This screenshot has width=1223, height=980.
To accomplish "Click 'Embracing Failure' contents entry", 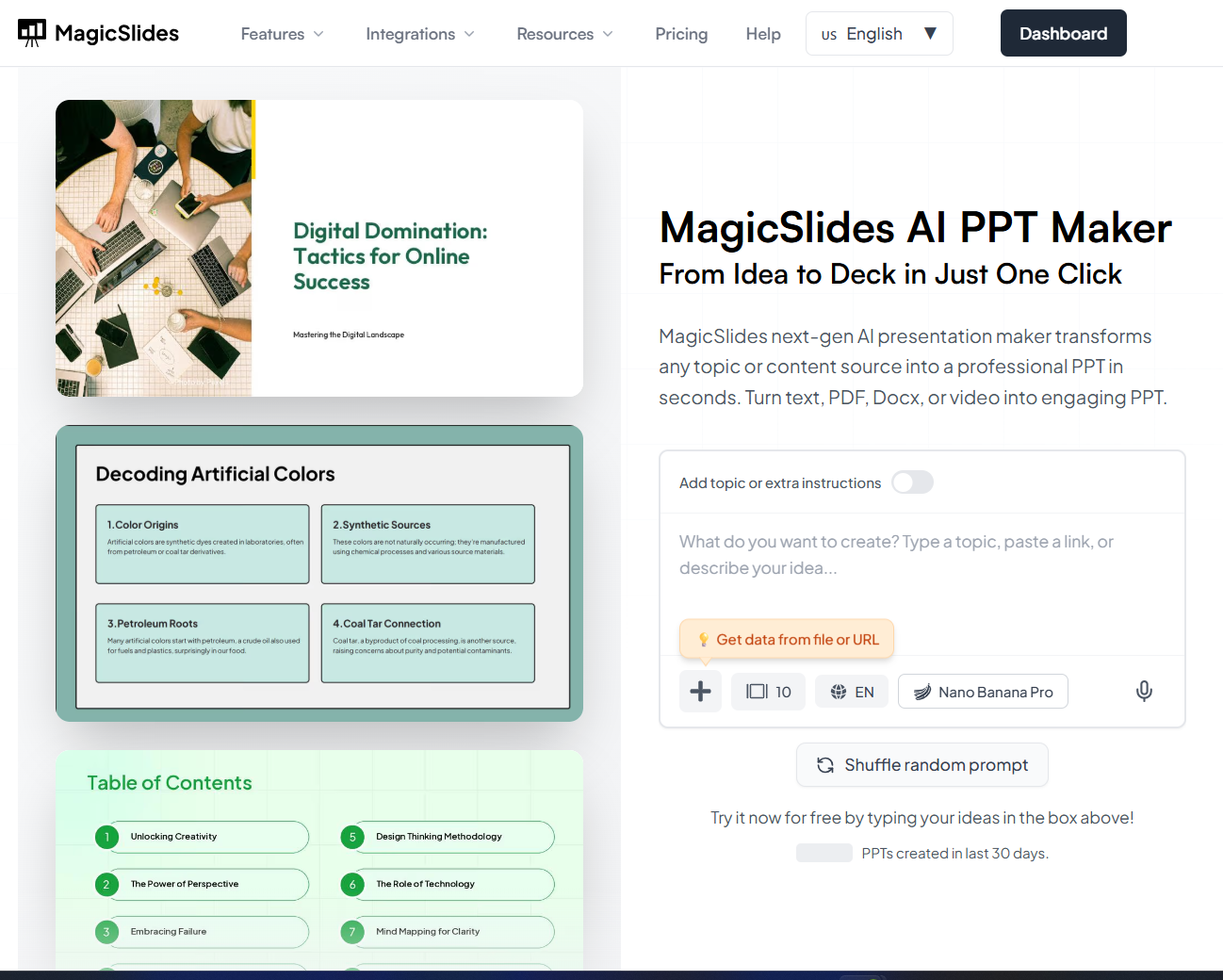I will 203,932.
